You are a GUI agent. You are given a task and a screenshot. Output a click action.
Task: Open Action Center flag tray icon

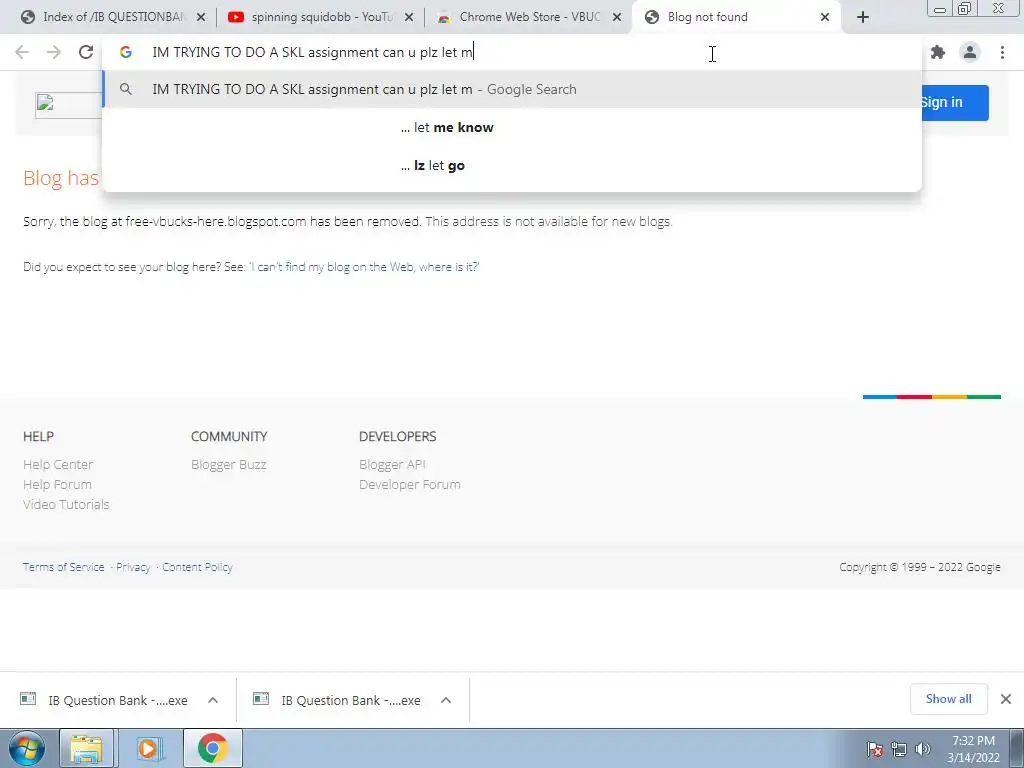click(x=875, y=748)
